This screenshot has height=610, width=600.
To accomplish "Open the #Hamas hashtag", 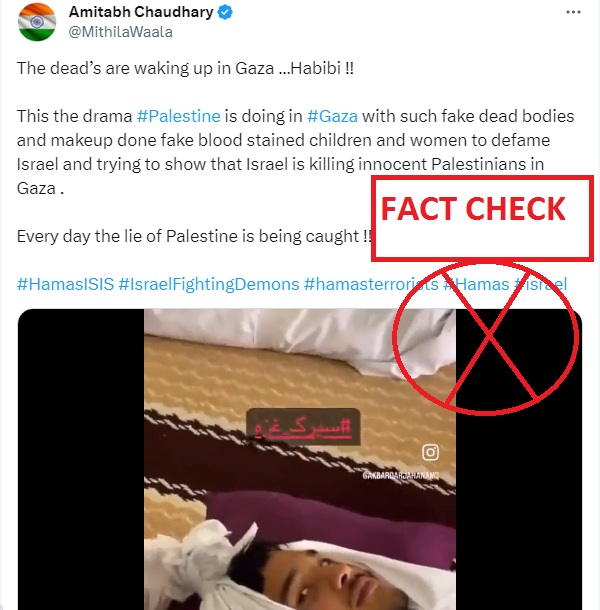I will pos(476,284).
